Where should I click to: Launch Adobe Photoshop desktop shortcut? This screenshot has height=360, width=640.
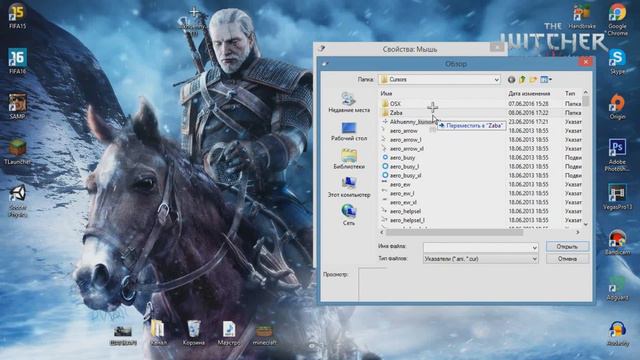pos(617,155)
